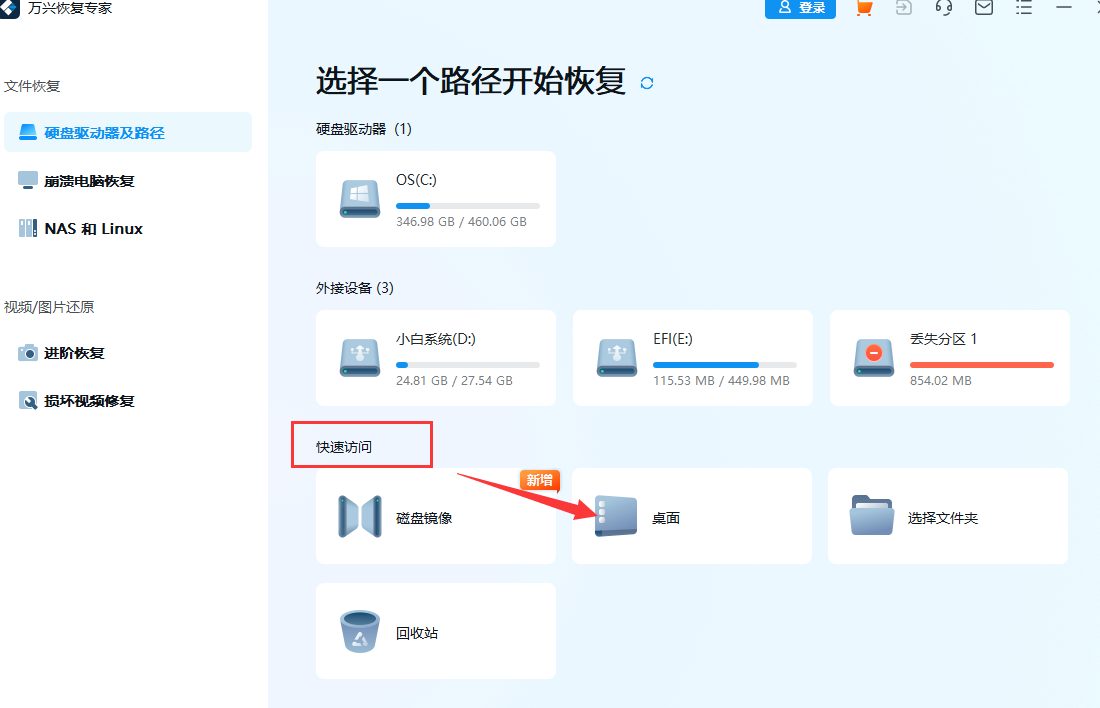Click the 登录 login button
Screen dimensions: 1100x708
pos(800,9)
